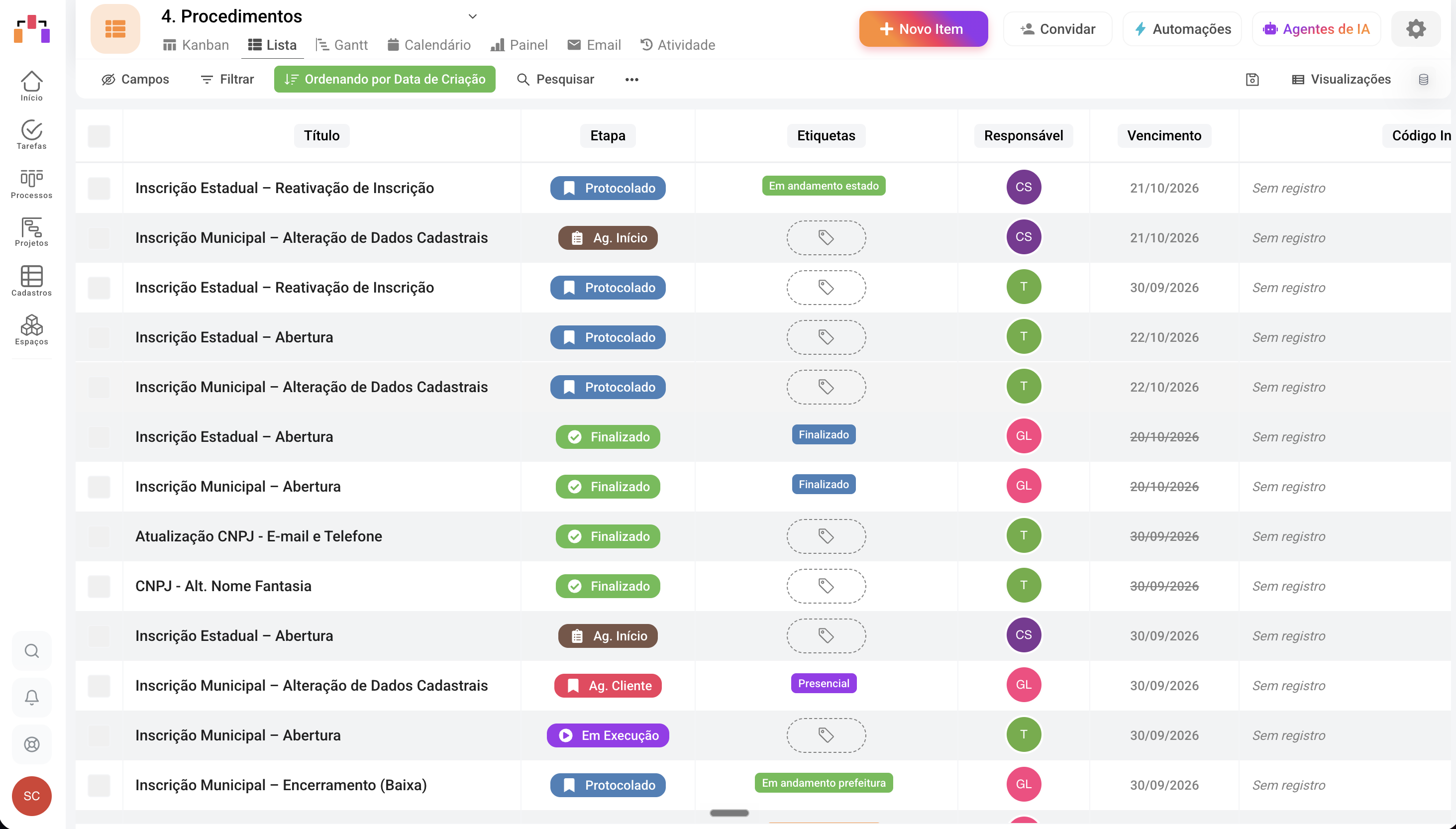Switch to the Painel tab
The width and height of the screenshot is (1456, 829).
[x=519, y=45]
